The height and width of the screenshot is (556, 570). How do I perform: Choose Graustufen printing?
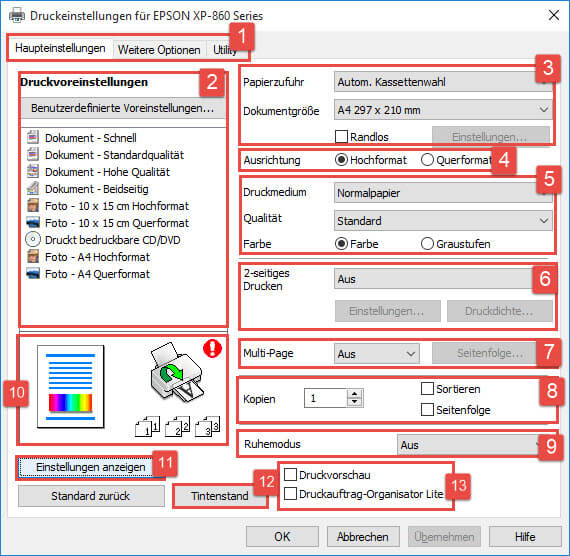tap(427, 244)
